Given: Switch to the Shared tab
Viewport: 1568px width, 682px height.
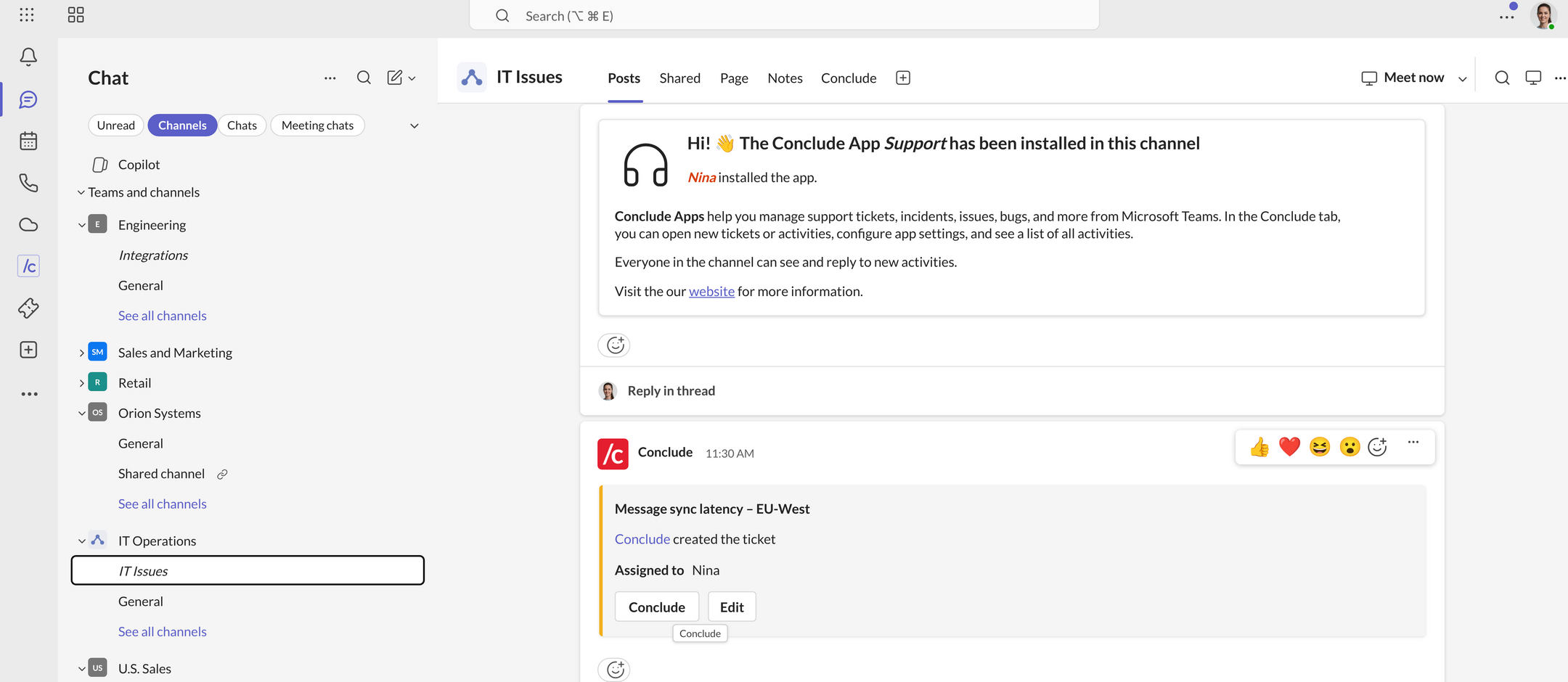Looking at the screenshot, I should click(x=679, y=78).
